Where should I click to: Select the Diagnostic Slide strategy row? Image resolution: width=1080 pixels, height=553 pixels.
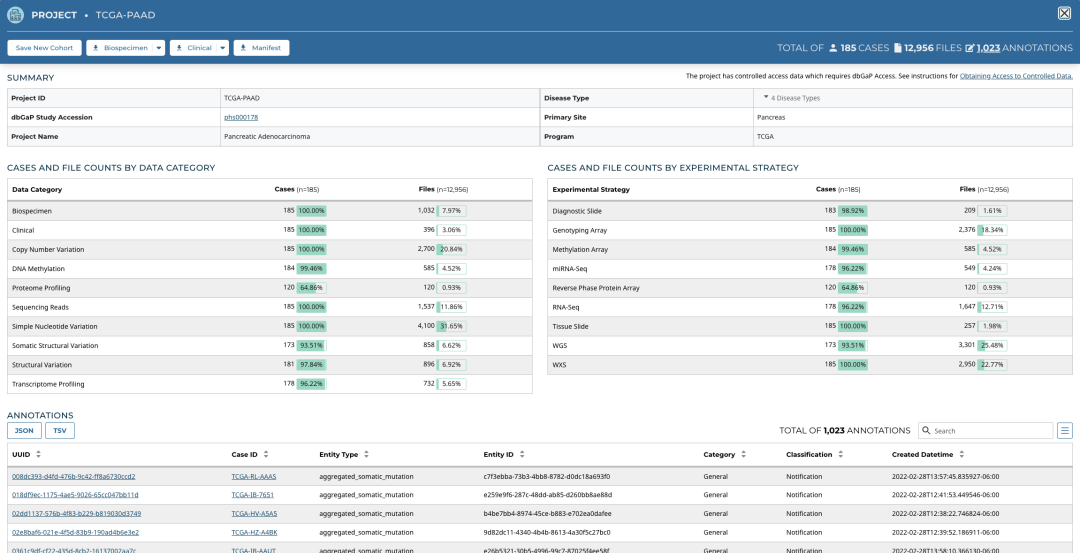tap(809, 211)
